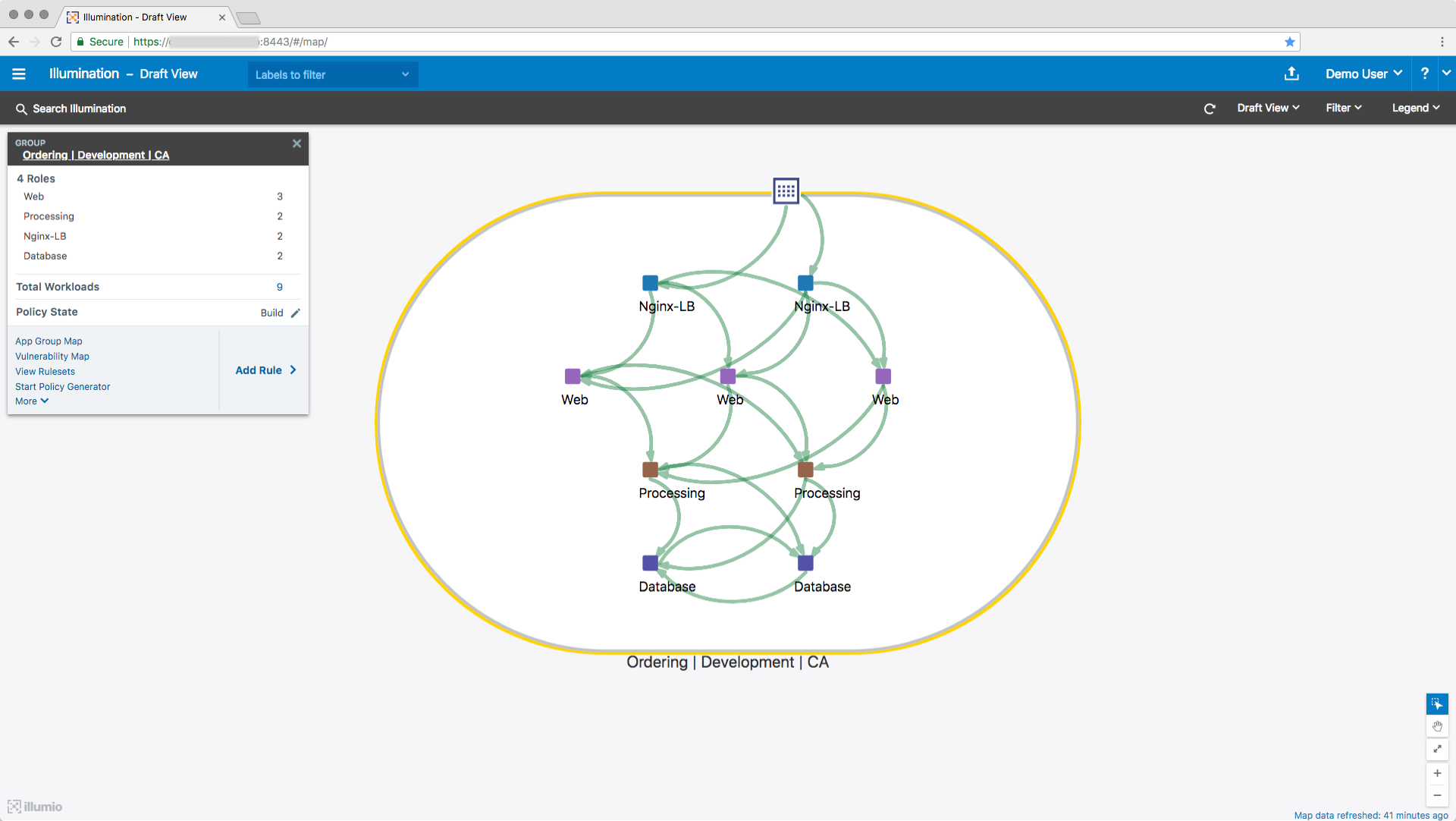This screenshot has width=1456, height=821.
Task: Activate the selection pointer map tool
Action: click(x=1437, y=704)
